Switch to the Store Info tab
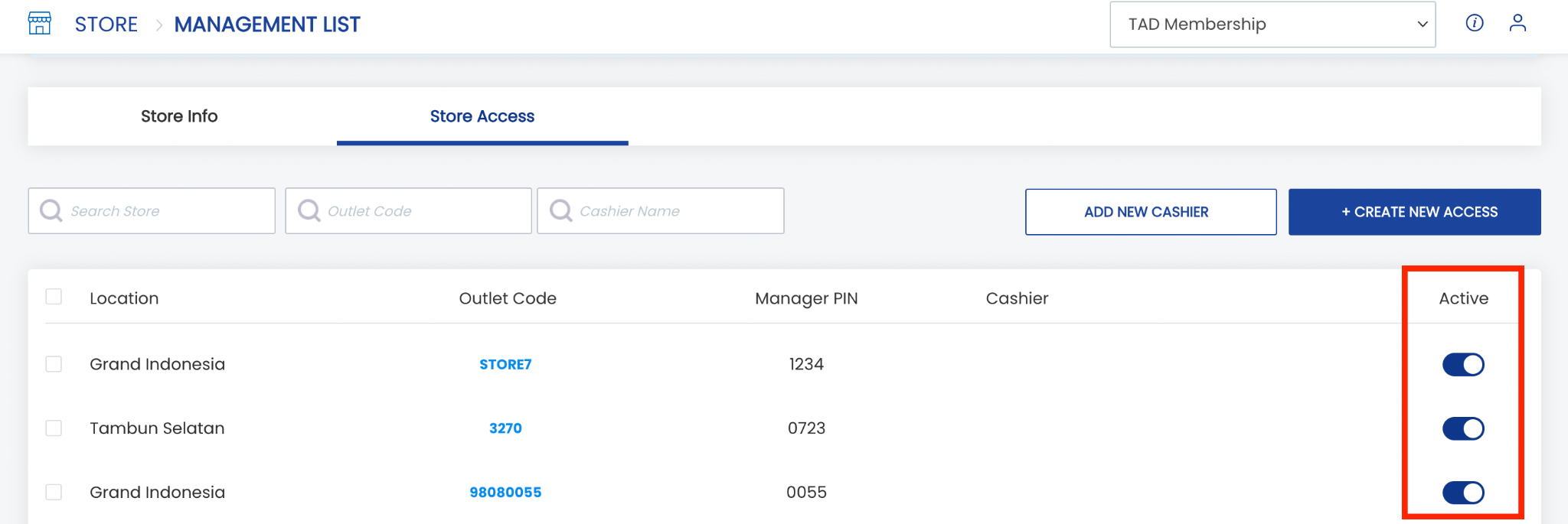 click(179, 116)
